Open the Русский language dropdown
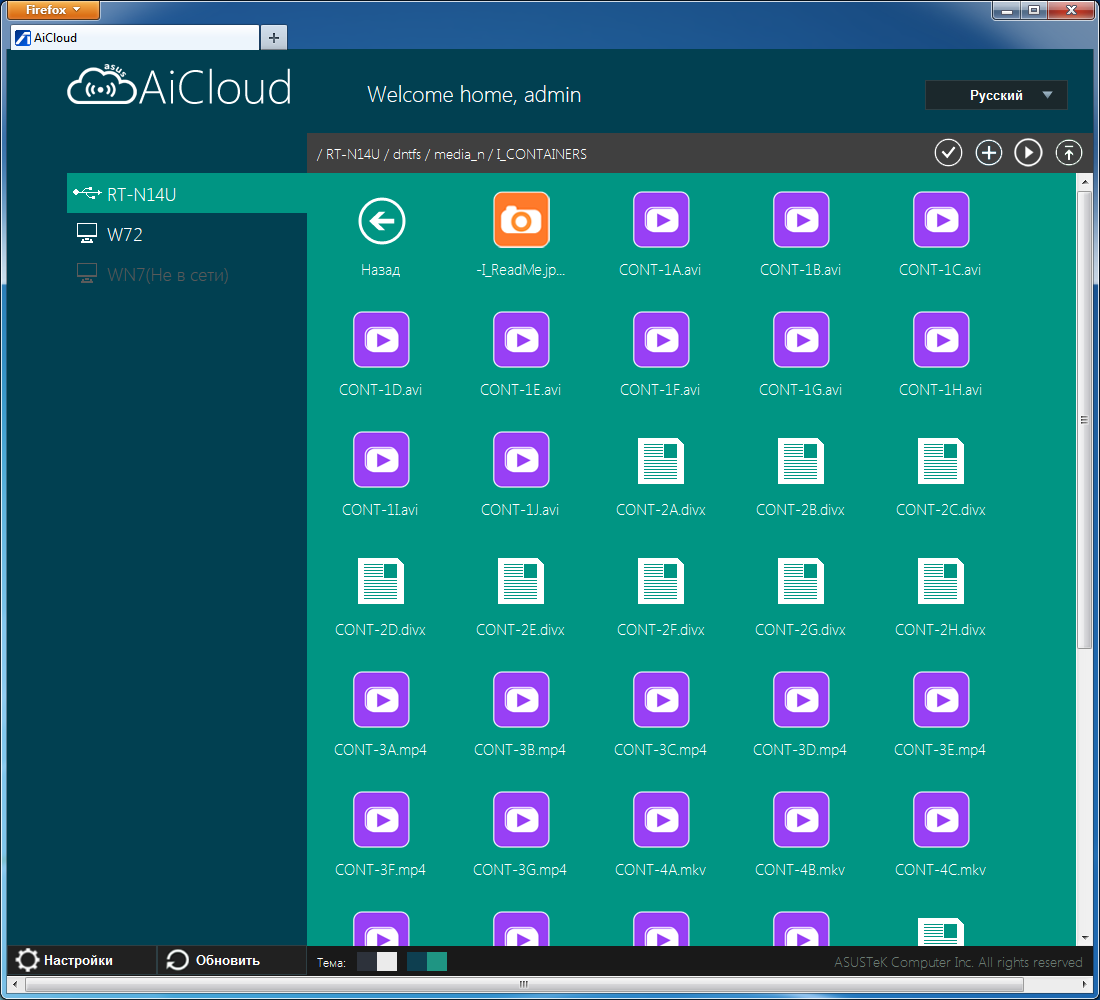This screenshot has height=1000, width=1100. [x=996, y=95]
